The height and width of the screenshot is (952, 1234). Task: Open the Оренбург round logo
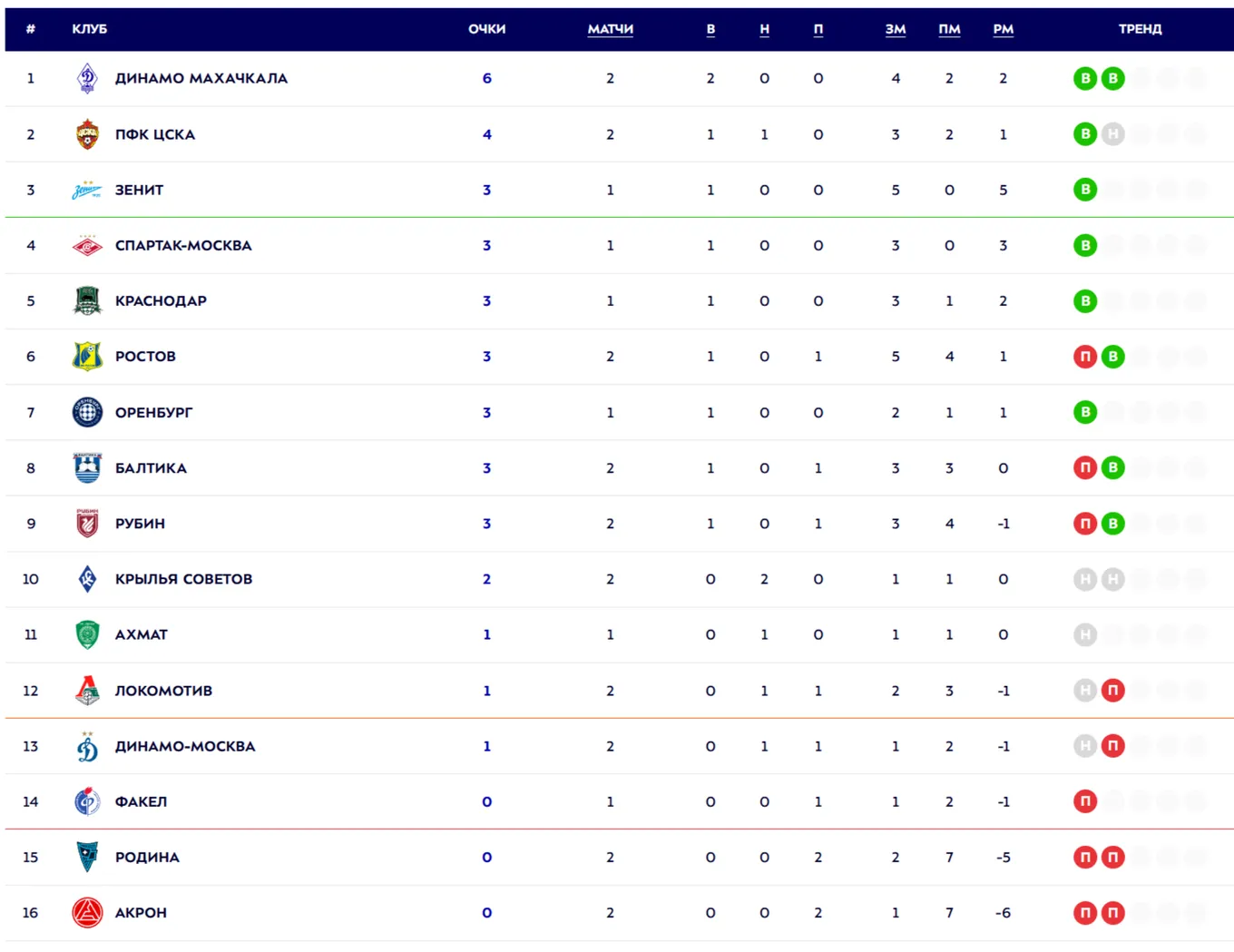click(x=87, y=412)
